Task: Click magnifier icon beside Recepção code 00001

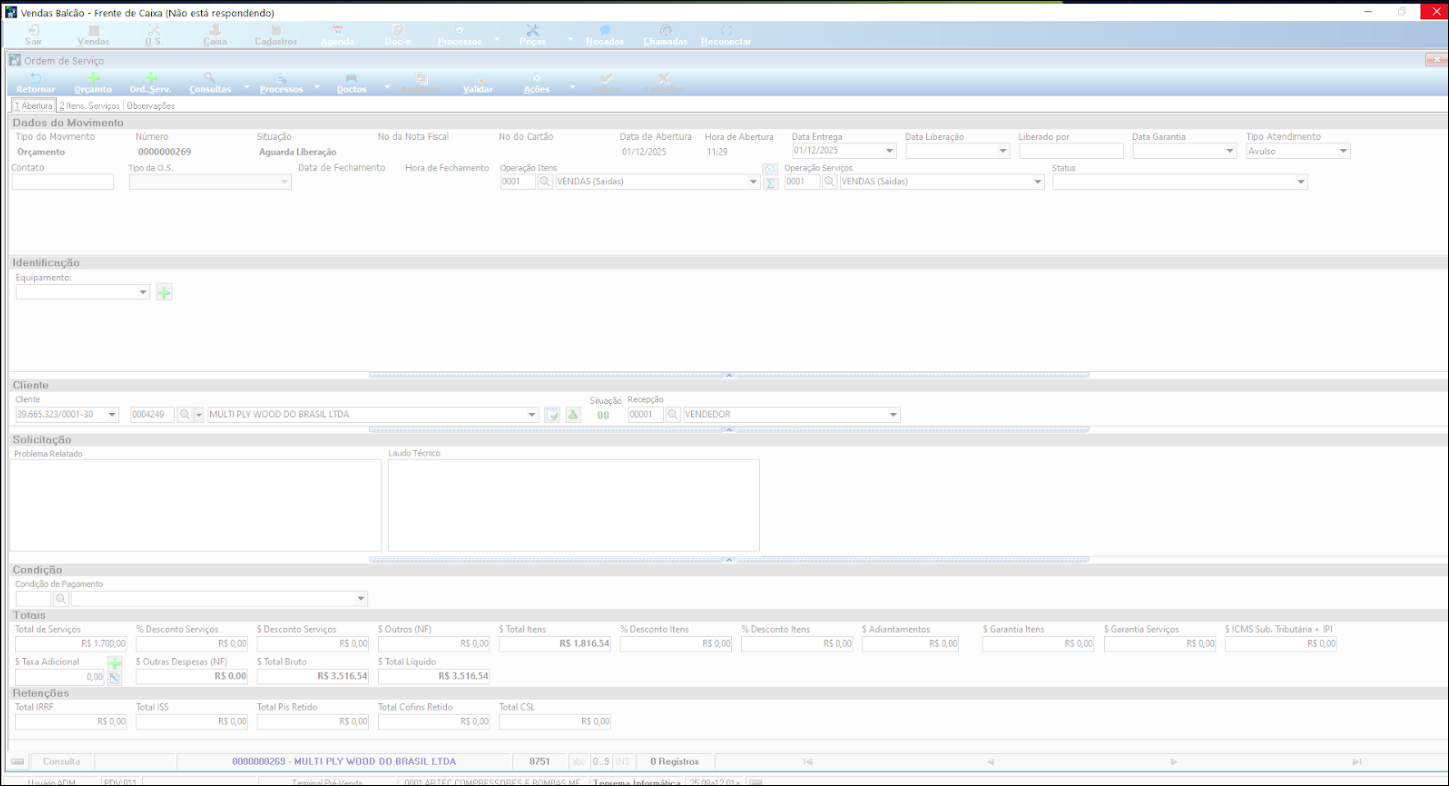Action: pos(673,415)
